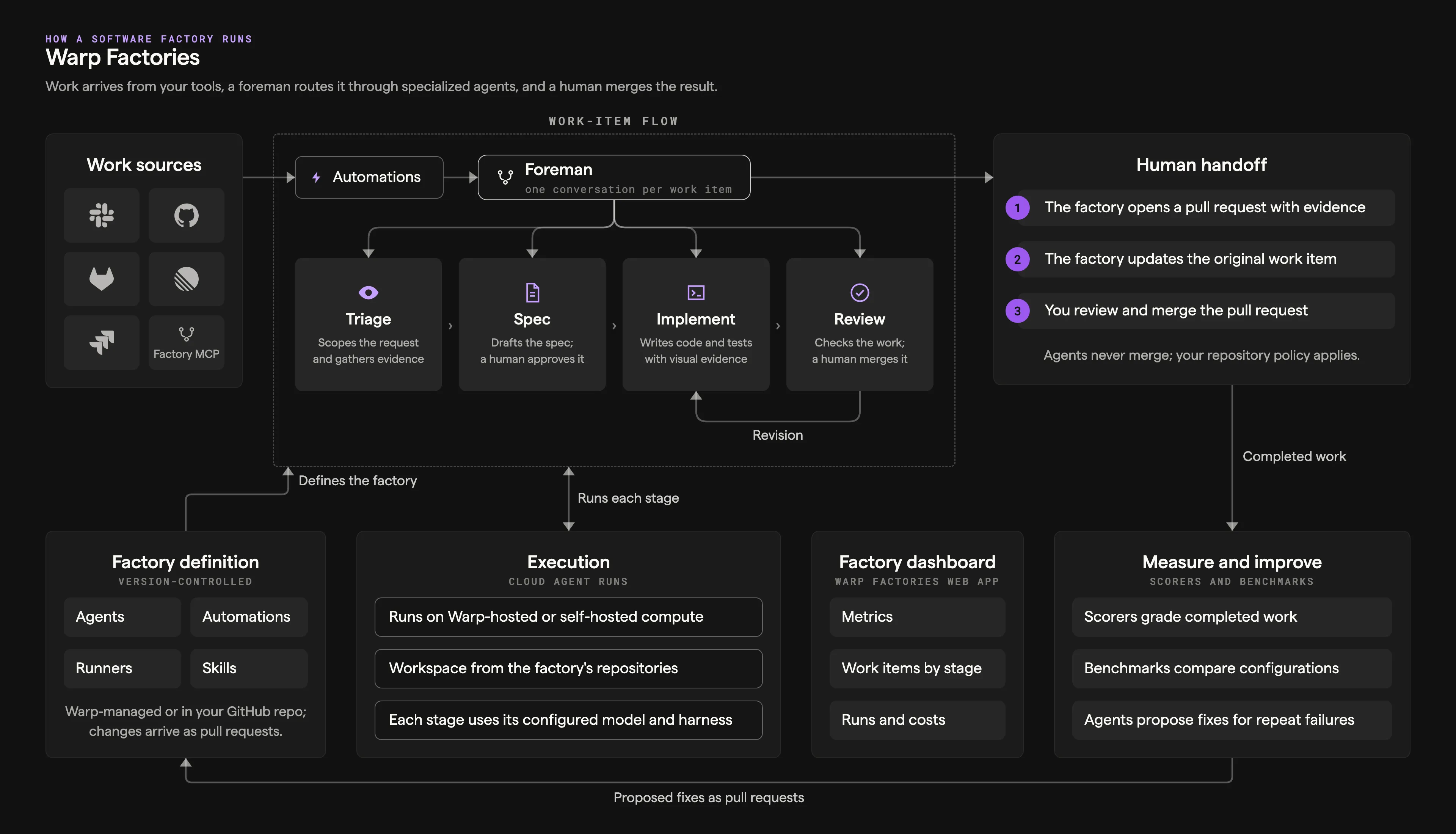The image size is (1456, 834).
Task: Select 'Runs on Warp-hosted or self-hosted compute'
Action: [x=569, y=617]
